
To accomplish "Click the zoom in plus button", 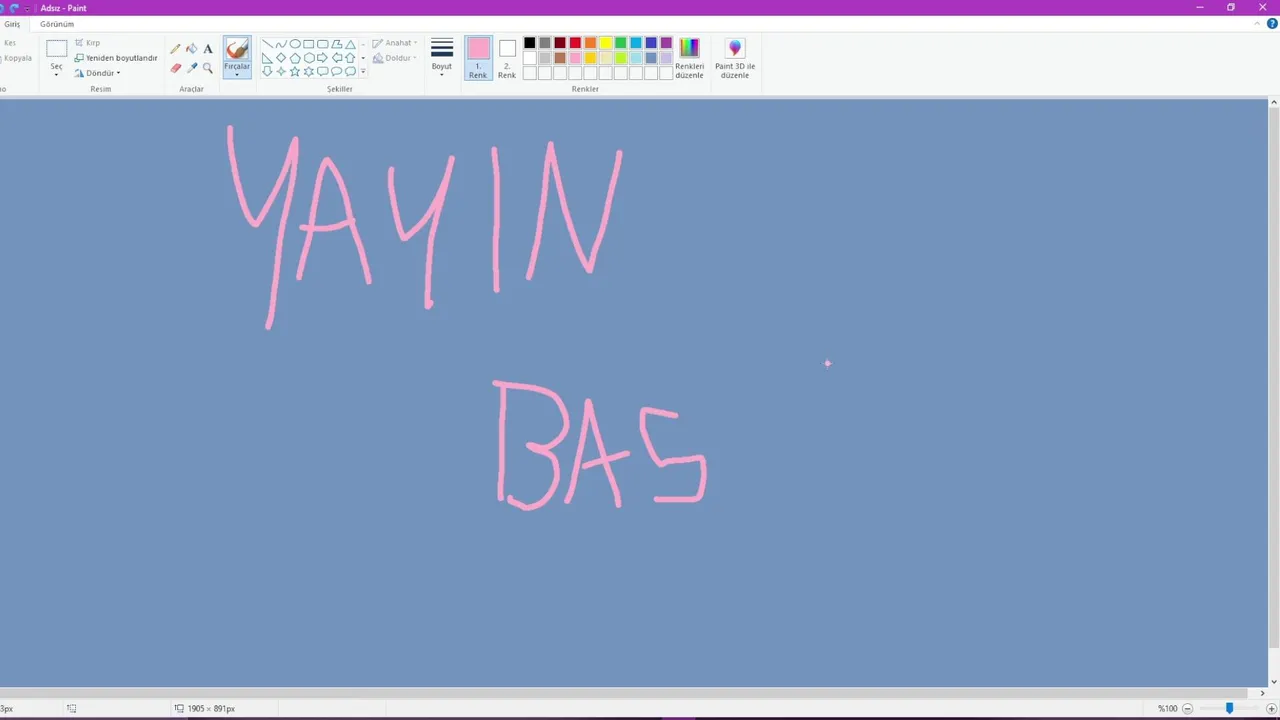I will click(1271, 708).
